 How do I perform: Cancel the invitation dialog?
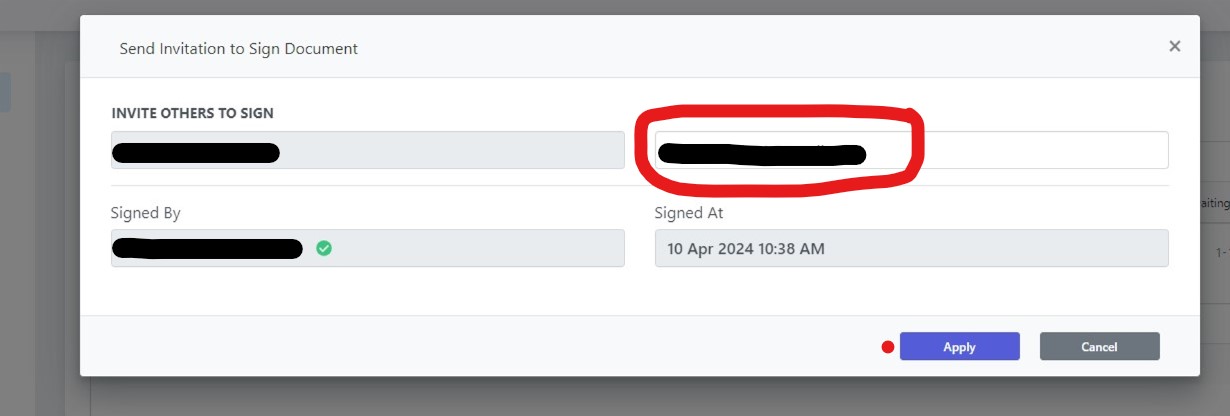(x=1099, y=346)
